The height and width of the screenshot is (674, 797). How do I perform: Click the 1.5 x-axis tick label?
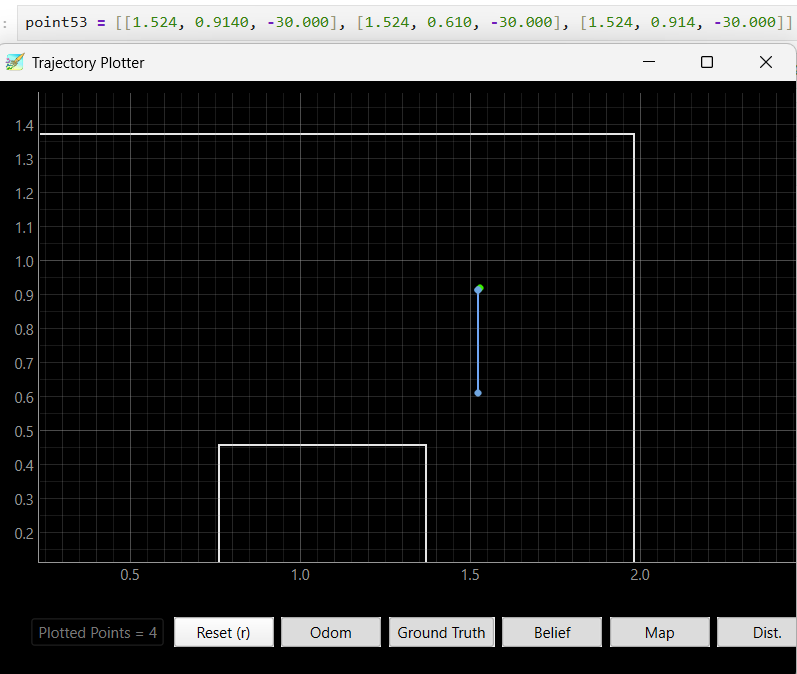click(x=470, y=575)
